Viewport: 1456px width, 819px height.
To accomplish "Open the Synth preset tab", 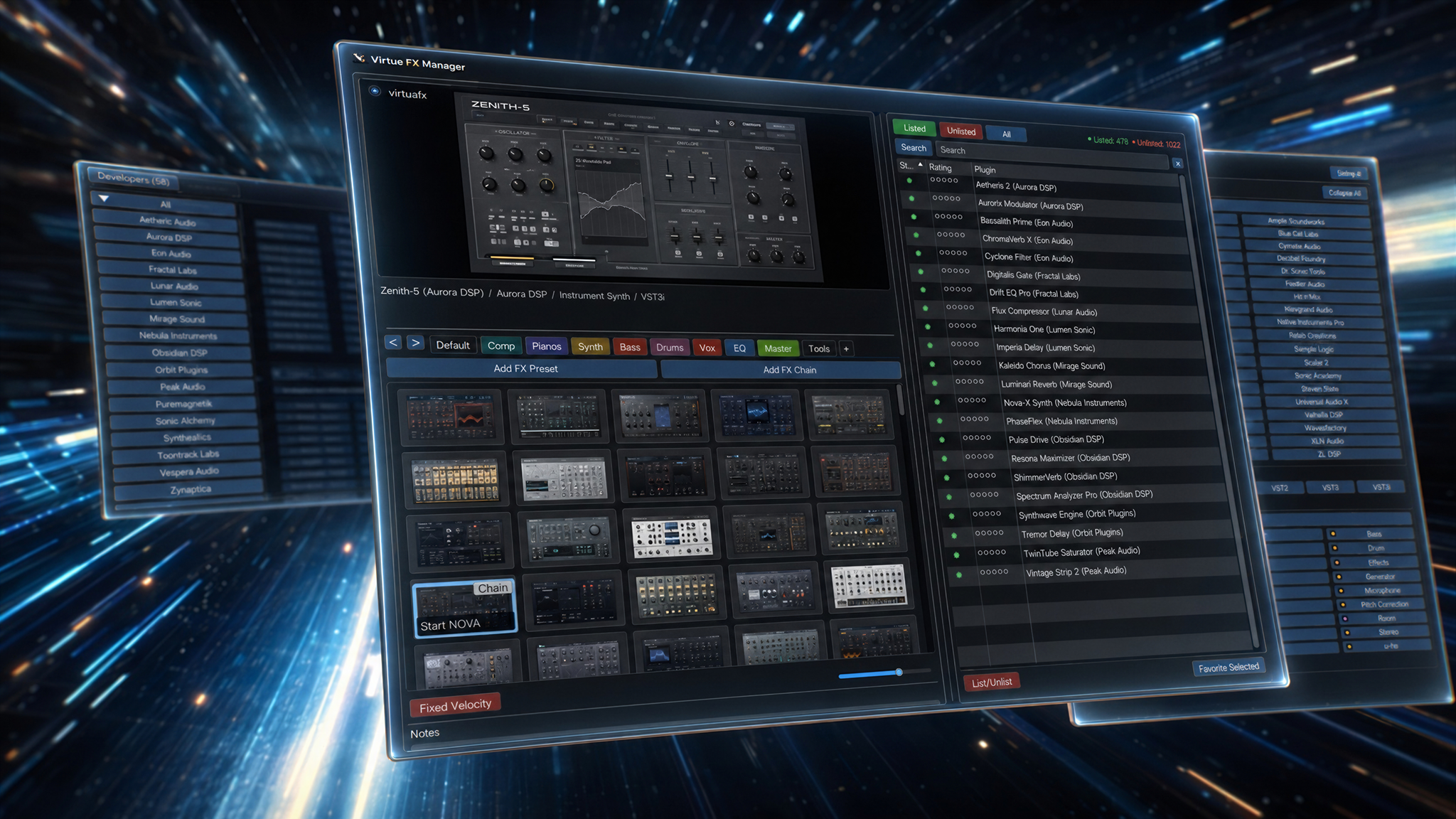I will pos(590,347).
